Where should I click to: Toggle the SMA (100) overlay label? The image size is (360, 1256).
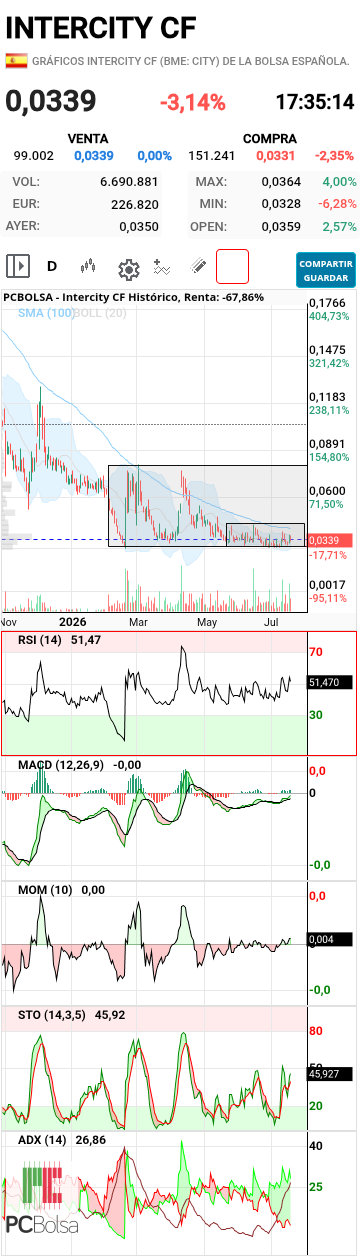coord(46,313)
